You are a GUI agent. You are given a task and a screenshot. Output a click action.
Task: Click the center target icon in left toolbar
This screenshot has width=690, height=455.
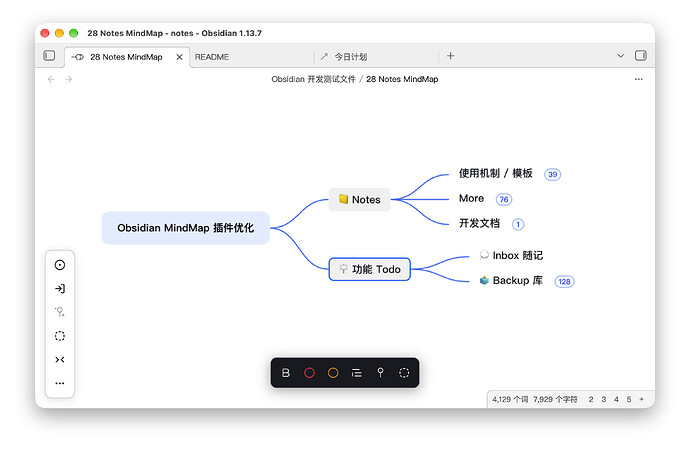click(x=60, y=265)
